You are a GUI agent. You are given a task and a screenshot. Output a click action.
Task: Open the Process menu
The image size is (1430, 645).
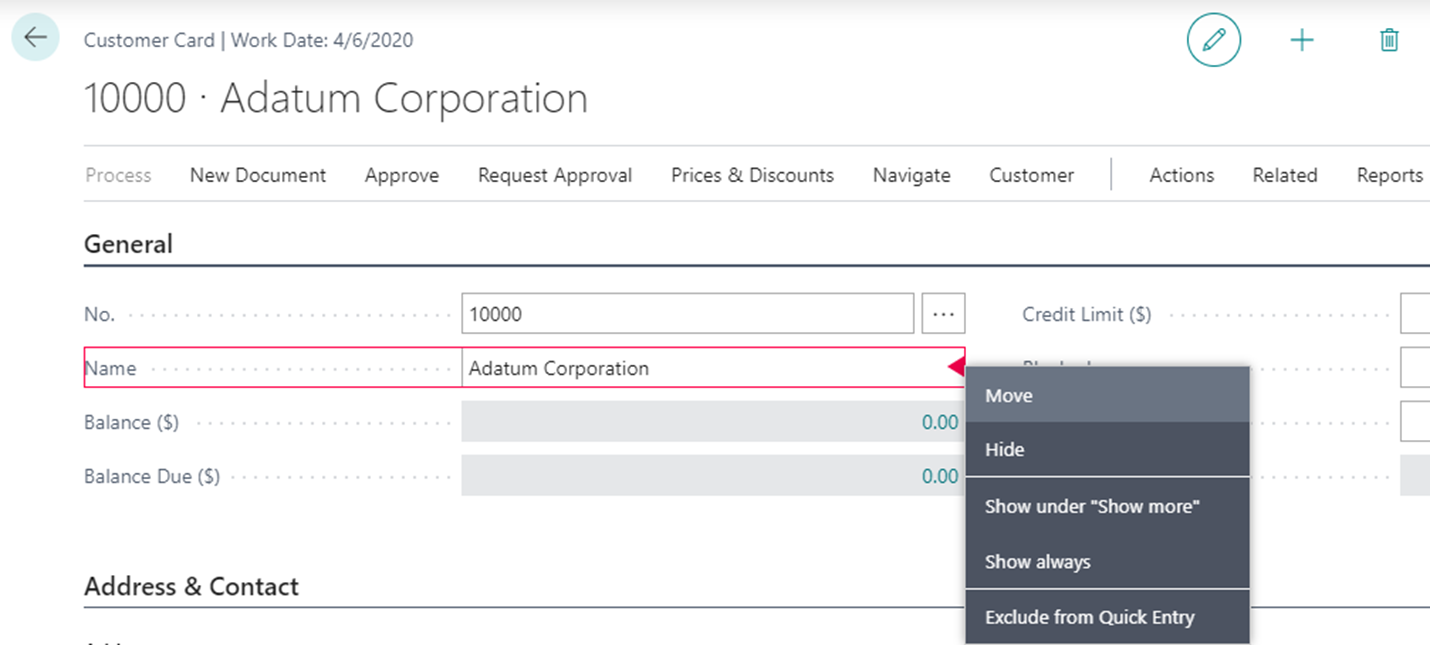point(118,175)
